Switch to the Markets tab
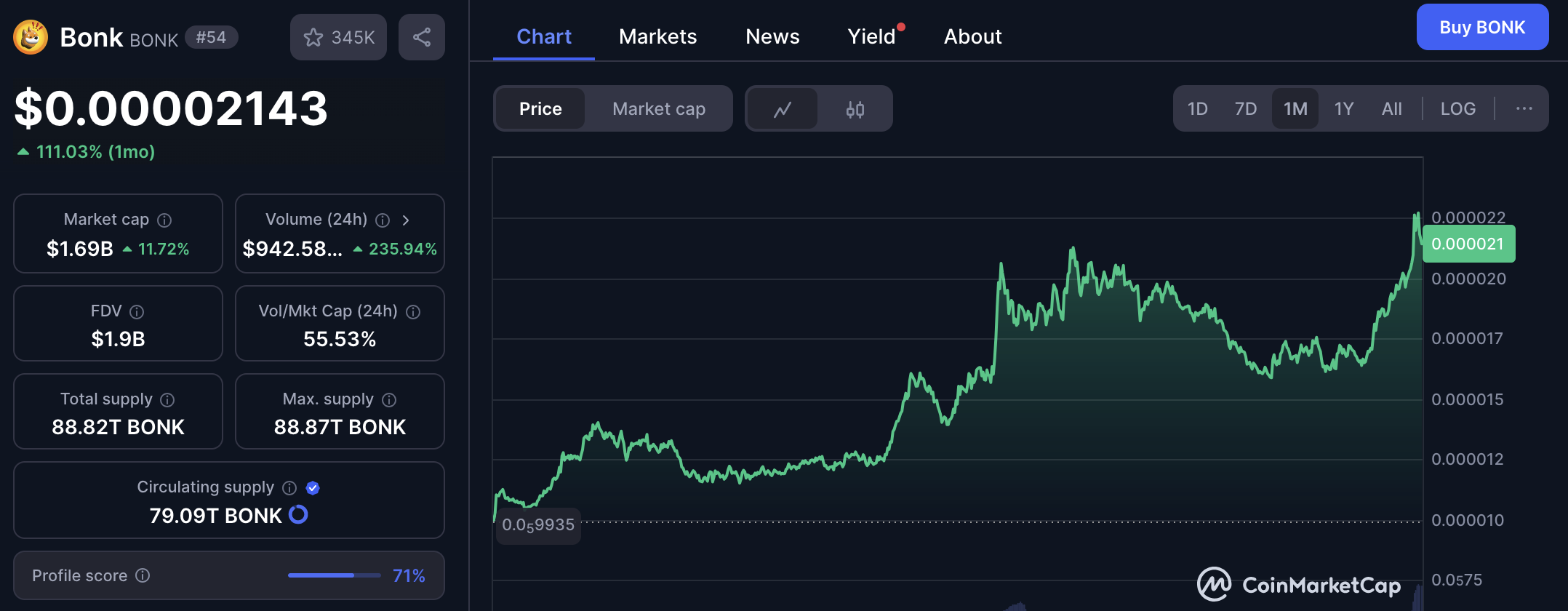This screenshot has width=1568, height=611. tap(657, 36)
